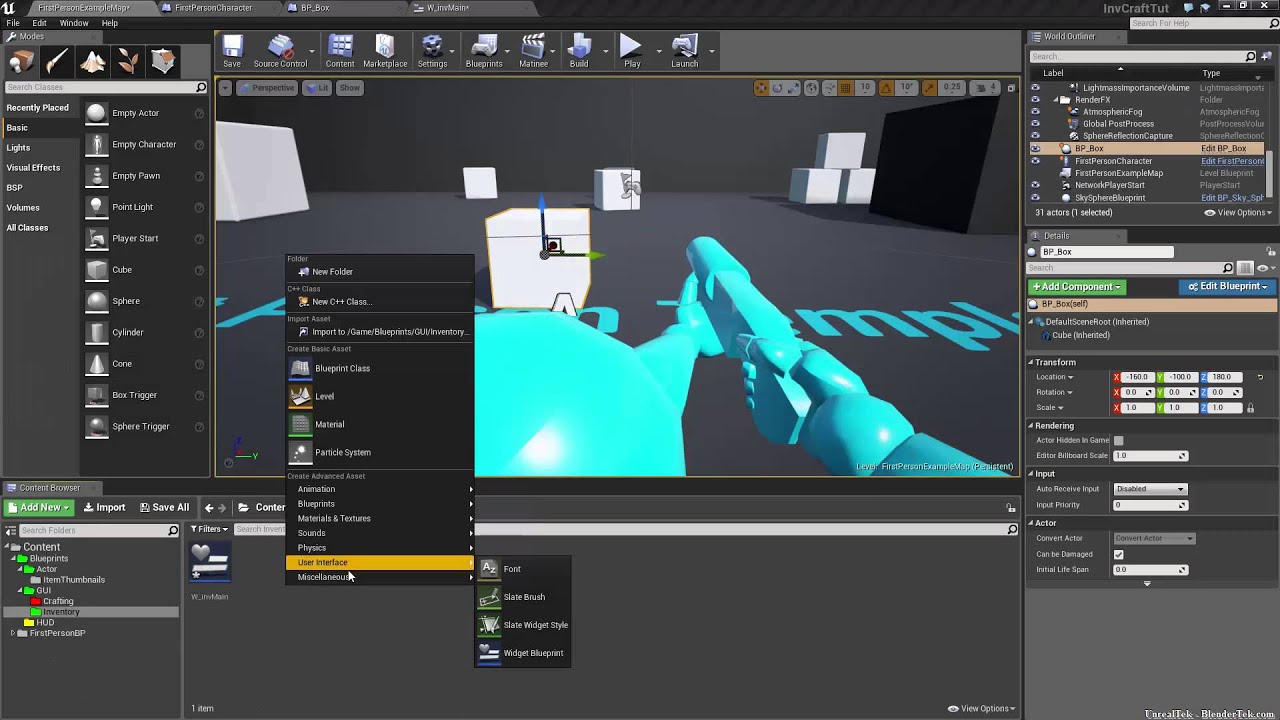Viewport: 1280px width, 720px height.
Task: Toggle visibility eye for SkySphereBlueprint
Action: pyautogui.click(x=1035, y=198)
